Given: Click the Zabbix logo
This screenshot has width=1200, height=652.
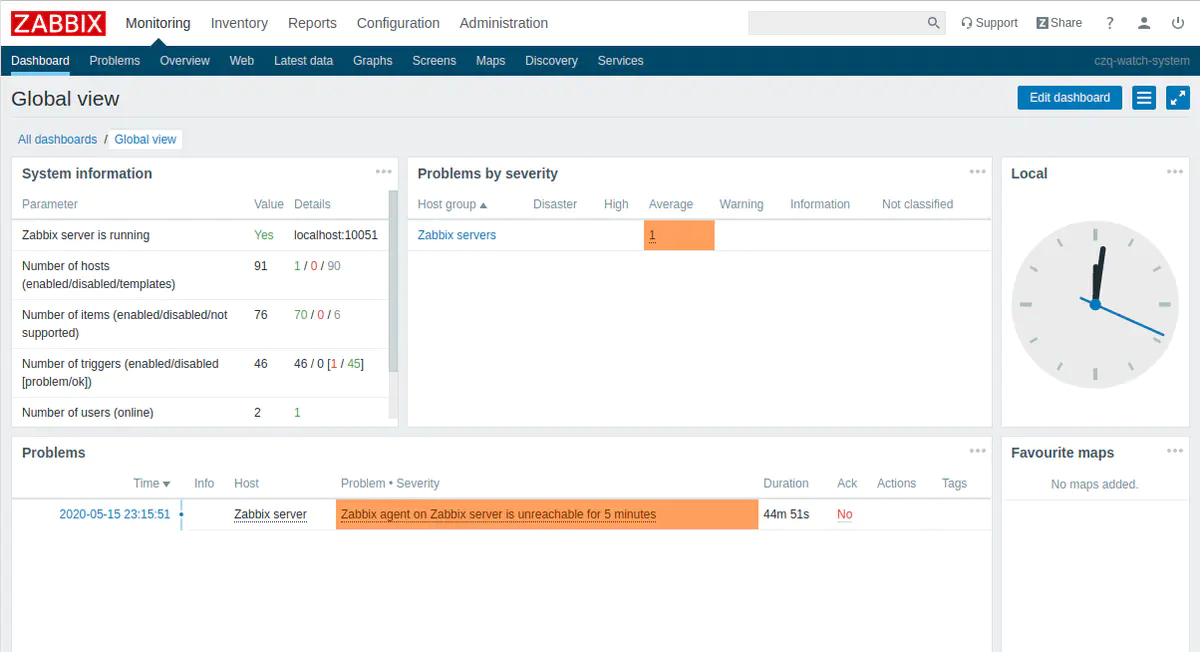Looking at the screenshot, I should tap(58, 22).
